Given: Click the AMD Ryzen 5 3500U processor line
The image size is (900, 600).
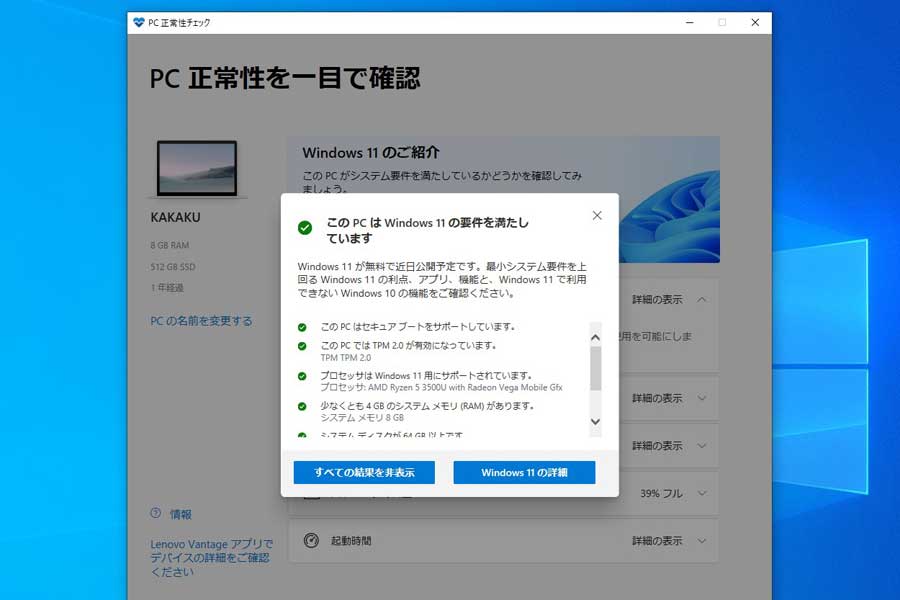Looking at the screenshot, I should 441,388.
